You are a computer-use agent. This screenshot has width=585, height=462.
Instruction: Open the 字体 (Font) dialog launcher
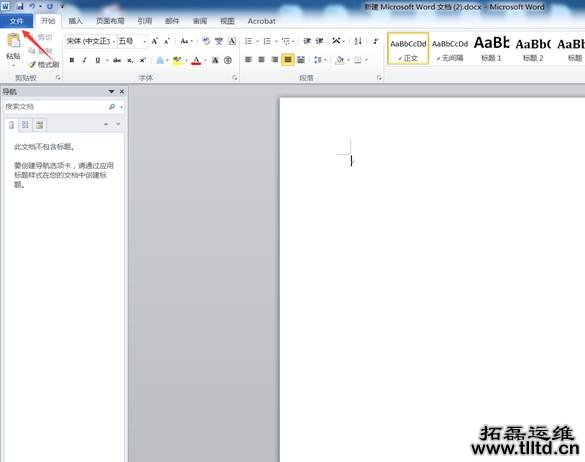pyautogui.click(x=234, y=78)
